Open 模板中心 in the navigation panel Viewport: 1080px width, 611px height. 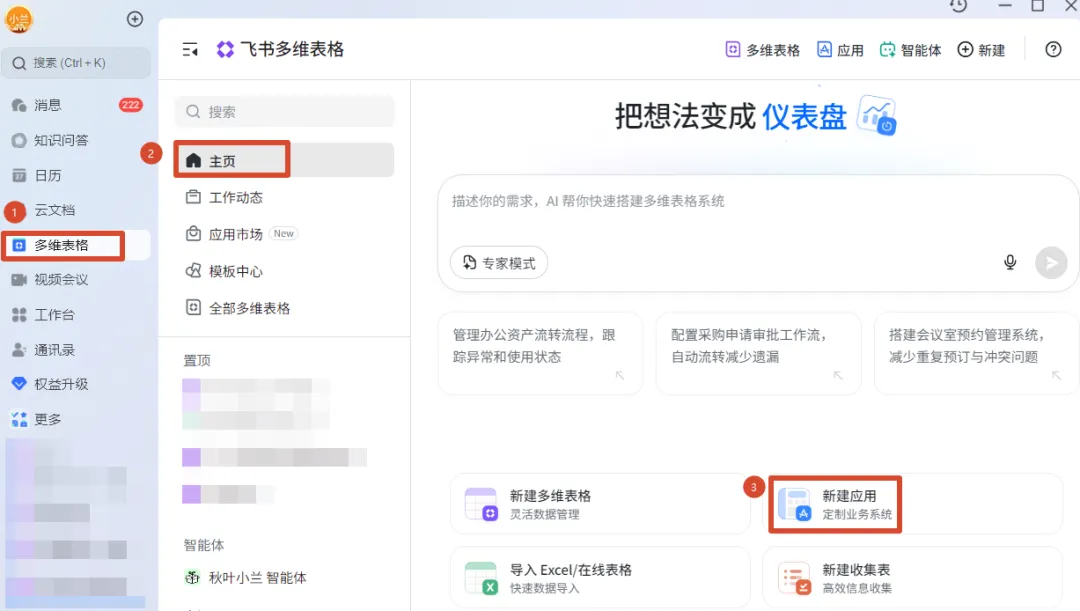coord(284,271)
